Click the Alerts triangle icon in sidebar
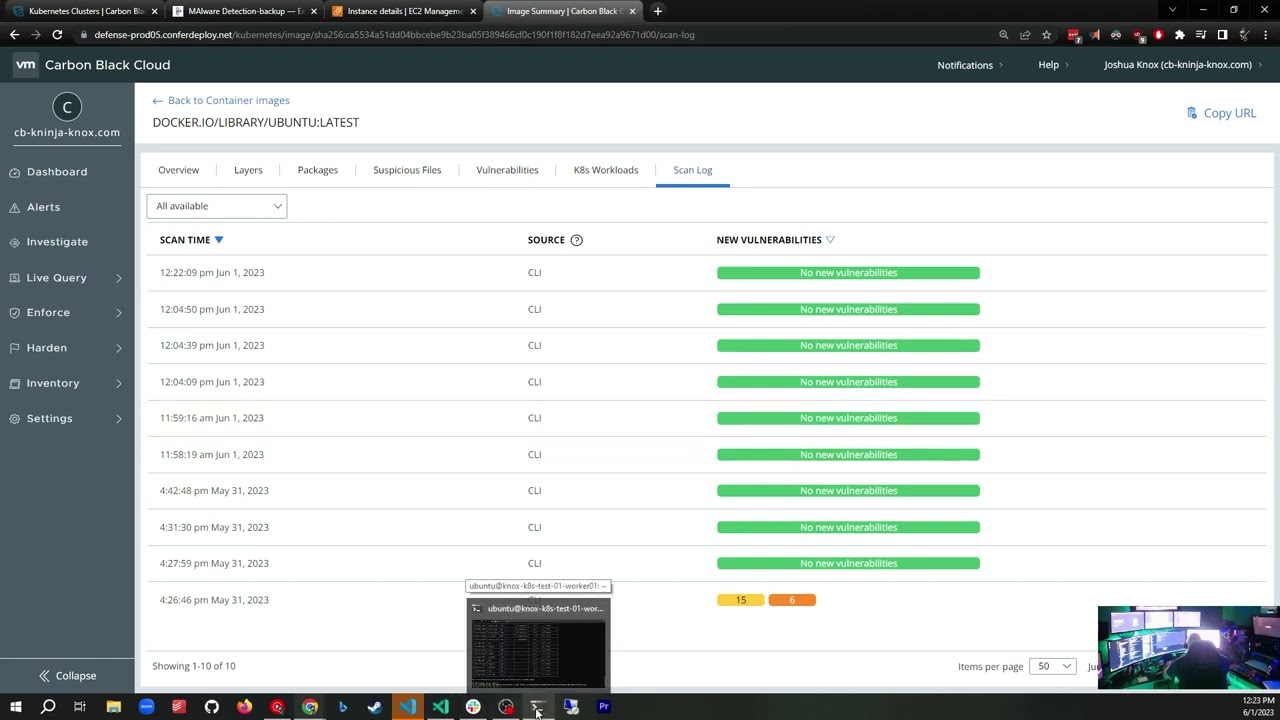 click(x=15, y=207)
